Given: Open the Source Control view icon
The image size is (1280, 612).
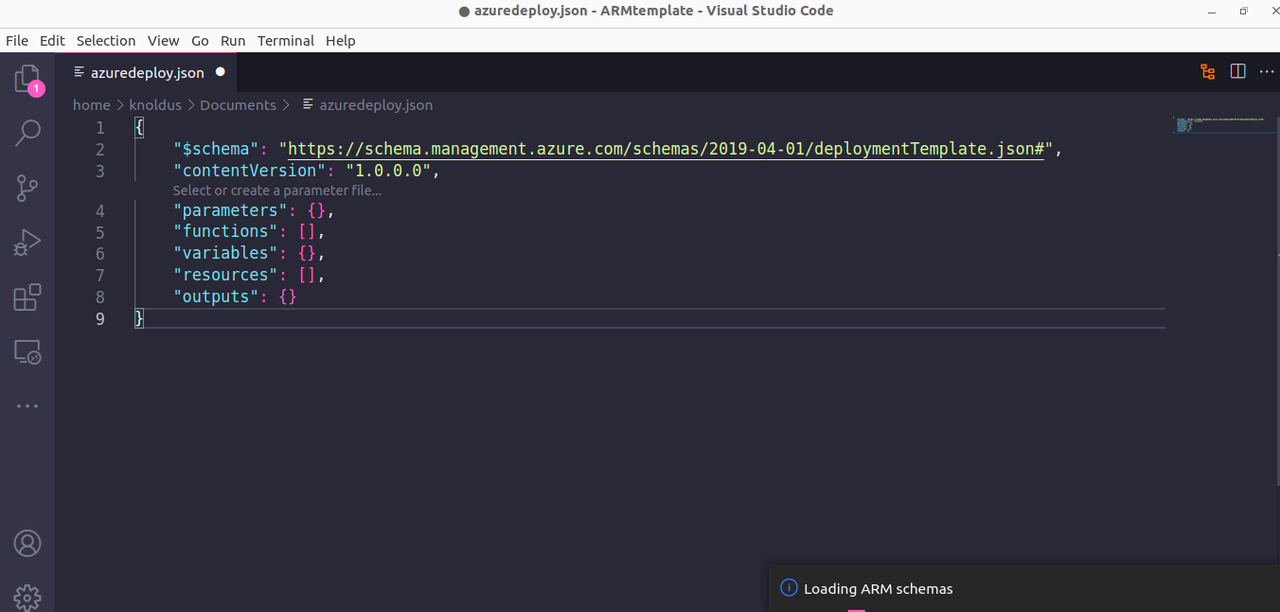Looking at the screenshot, I should pyautogui.click(x=27, y=187).
